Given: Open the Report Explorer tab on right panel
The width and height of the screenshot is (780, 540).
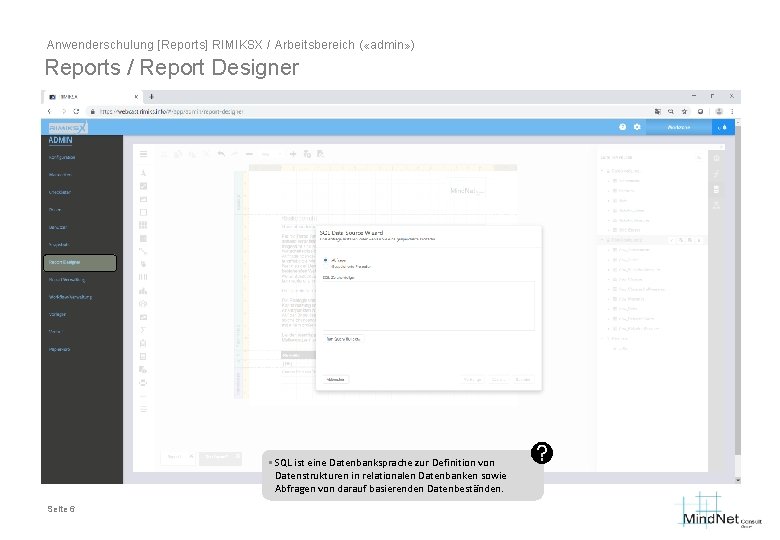Looking at the screenshot, I should (716, 205).
